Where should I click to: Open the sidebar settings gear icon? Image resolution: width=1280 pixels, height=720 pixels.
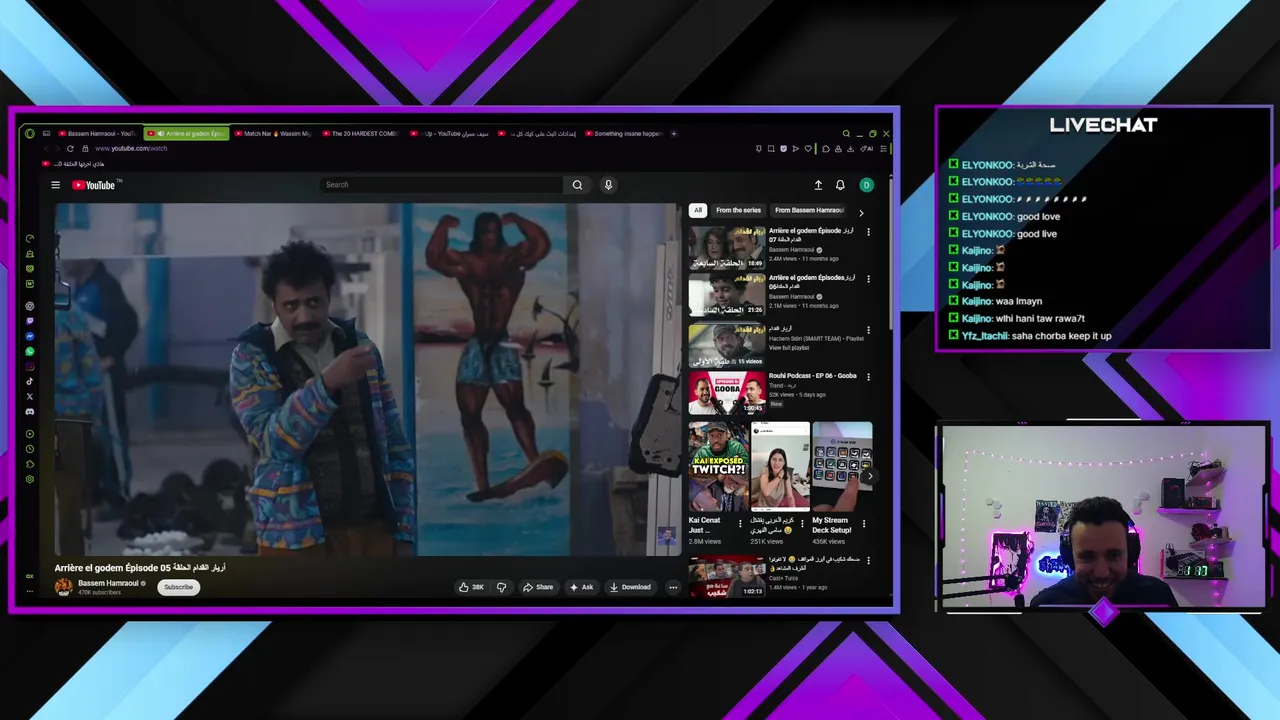30,479
